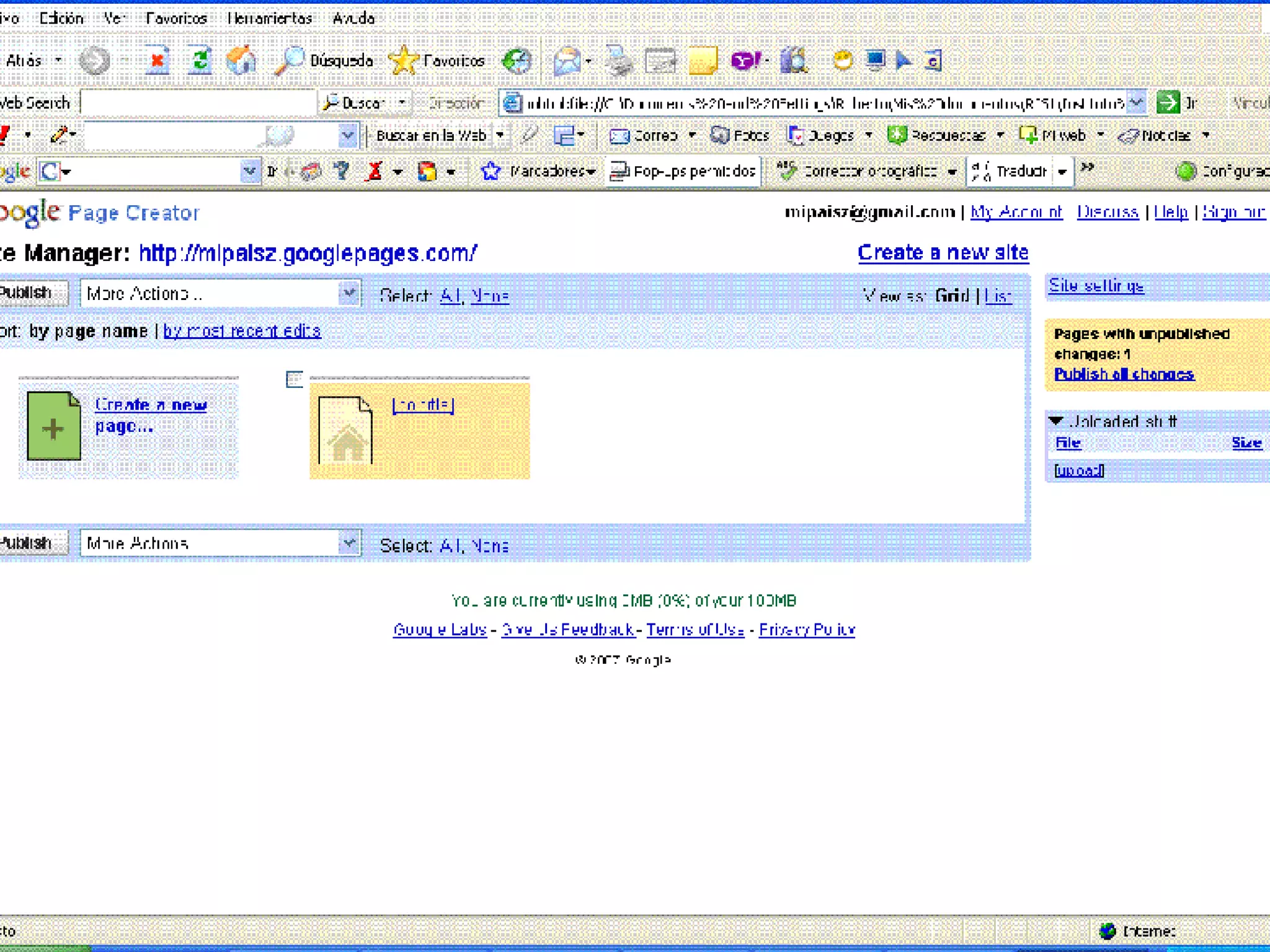The image size is (1270, 952).
Task: Click the Home house toolbar icon
Action: tap(241, 61)
